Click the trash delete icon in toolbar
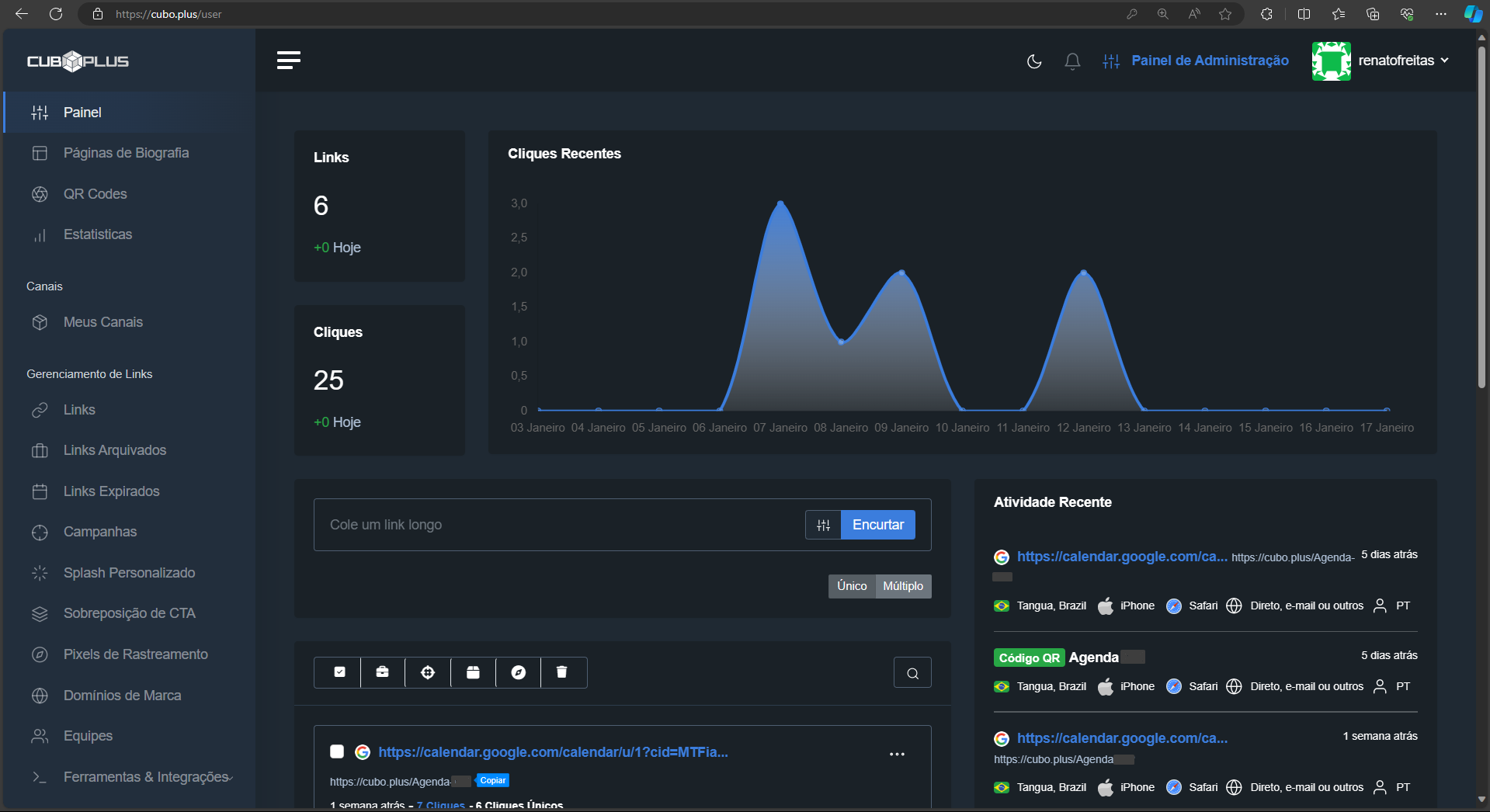Viewport: 1490px width, 812px height. pos(561,672)
